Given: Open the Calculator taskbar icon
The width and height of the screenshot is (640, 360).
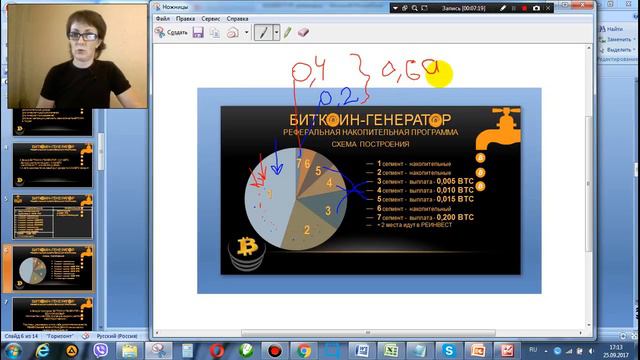Looking at the screenshot, I should pyautogui.click(x=187, y=351).
